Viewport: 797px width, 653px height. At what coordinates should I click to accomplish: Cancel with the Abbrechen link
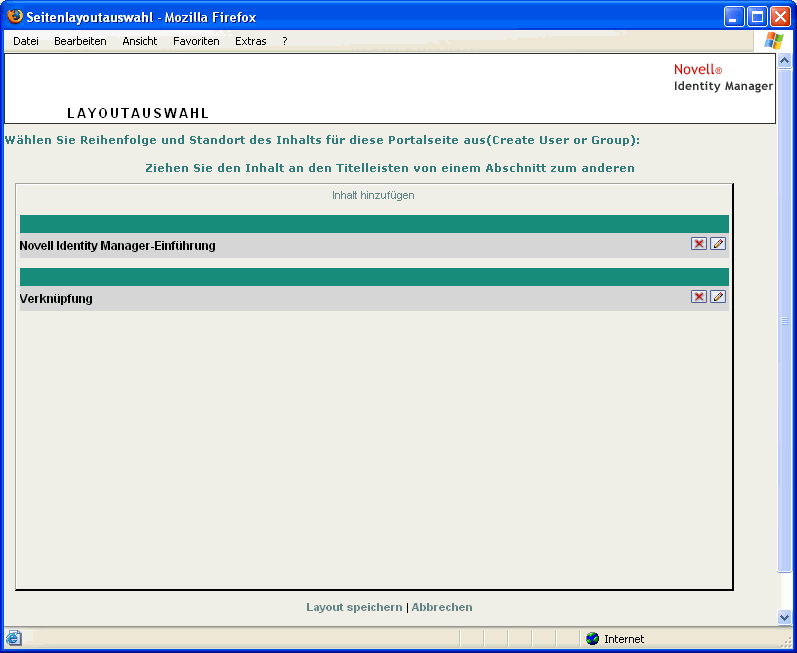(442, 607)
